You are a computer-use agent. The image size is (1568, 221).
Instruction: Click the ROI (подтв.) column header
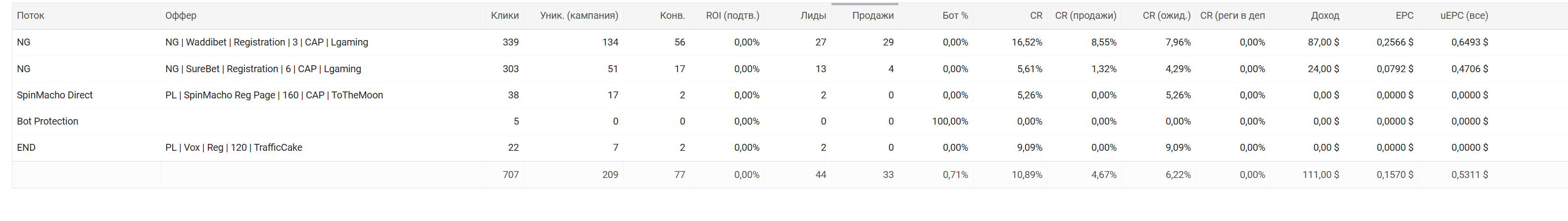click(732, 16)
